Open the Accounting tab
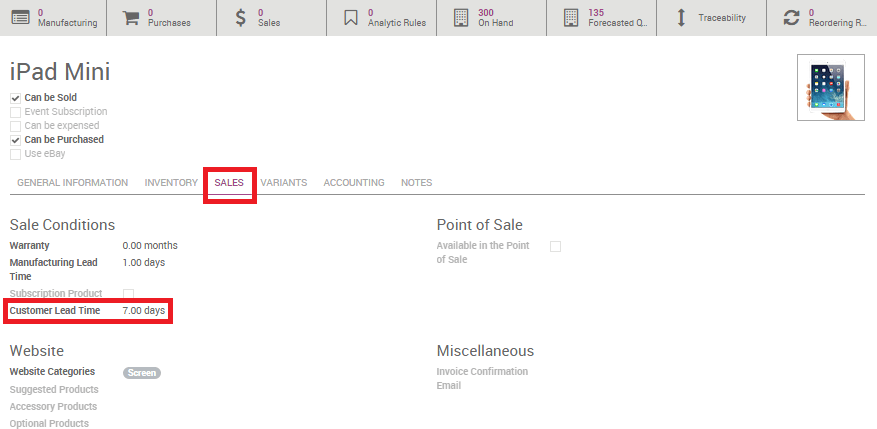The width and height of the screenshot is (877, 429). 354,183
